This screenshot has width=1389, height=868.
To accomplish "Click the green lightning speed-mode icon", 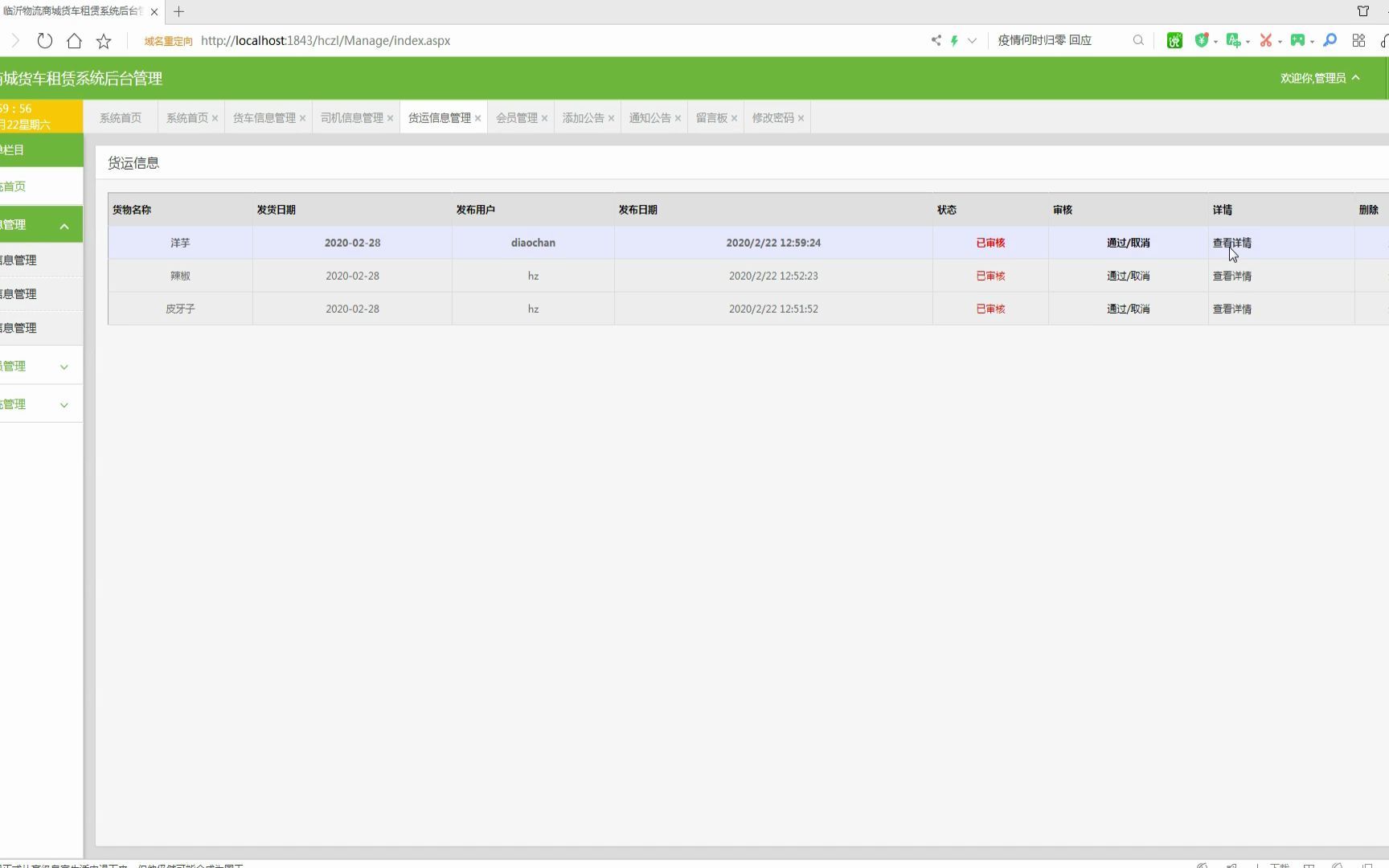I will coord(954,40).
